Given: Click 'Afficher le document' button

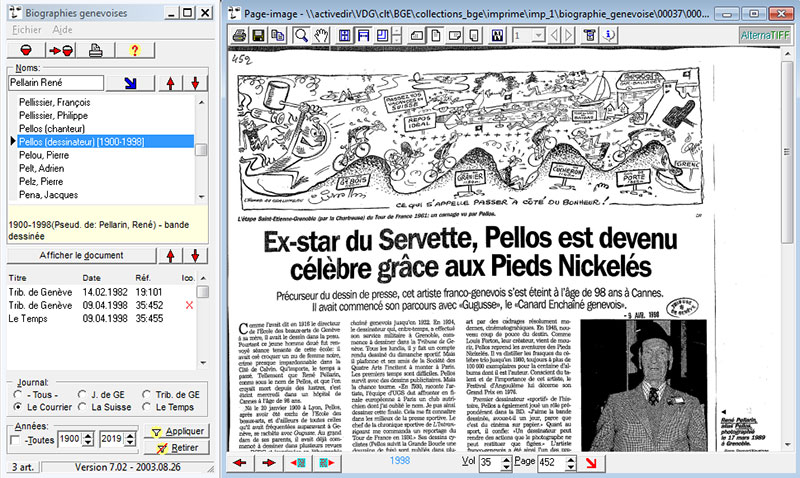Looking at the screenshot, I should [82, 255].
